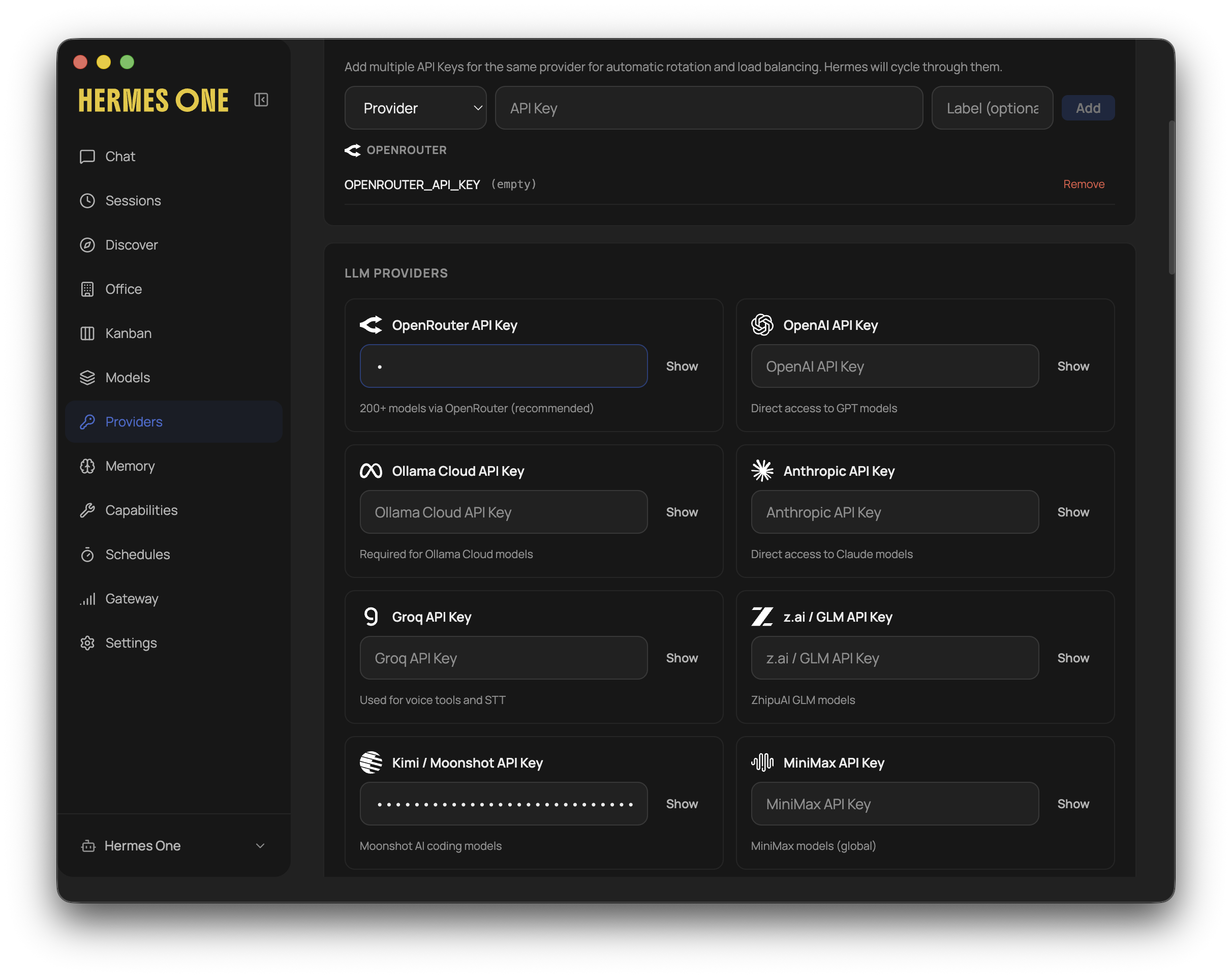This screenshot has width=1232, height=978.
Task: Click the Chat speech bubble icon
Action: point(87,157)
